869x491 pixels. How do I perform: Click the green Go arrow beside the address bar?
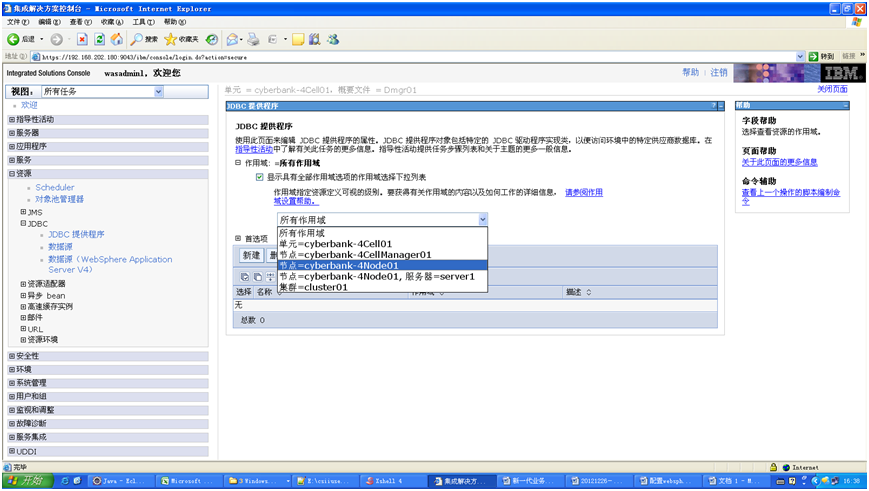pos(814,57)
